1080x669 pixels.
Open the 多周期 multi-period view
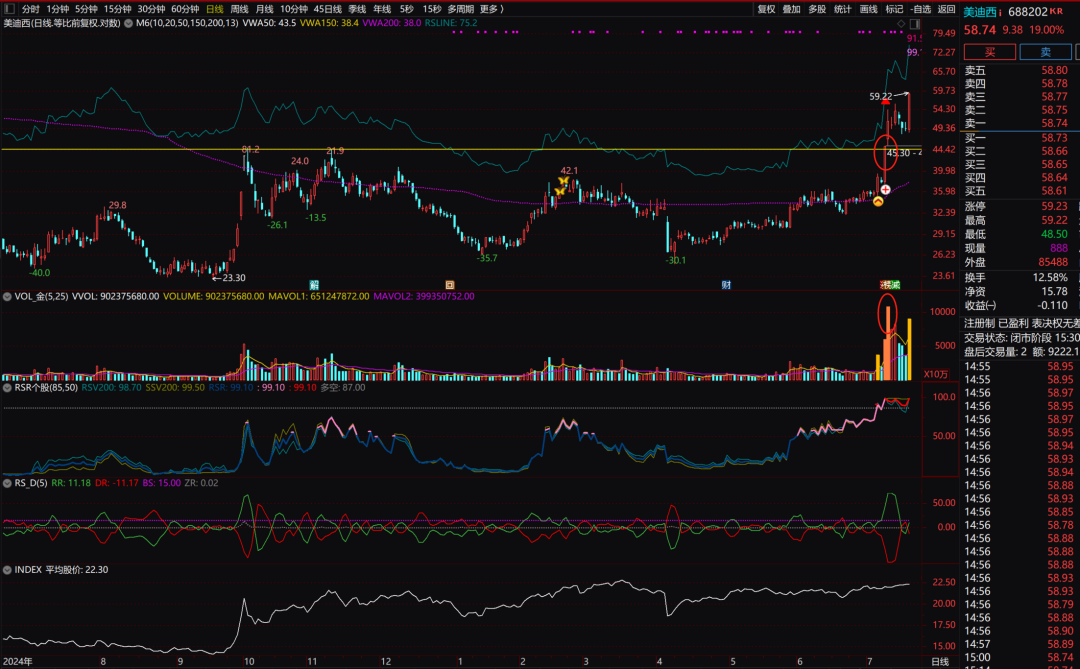tap(460, 9)
